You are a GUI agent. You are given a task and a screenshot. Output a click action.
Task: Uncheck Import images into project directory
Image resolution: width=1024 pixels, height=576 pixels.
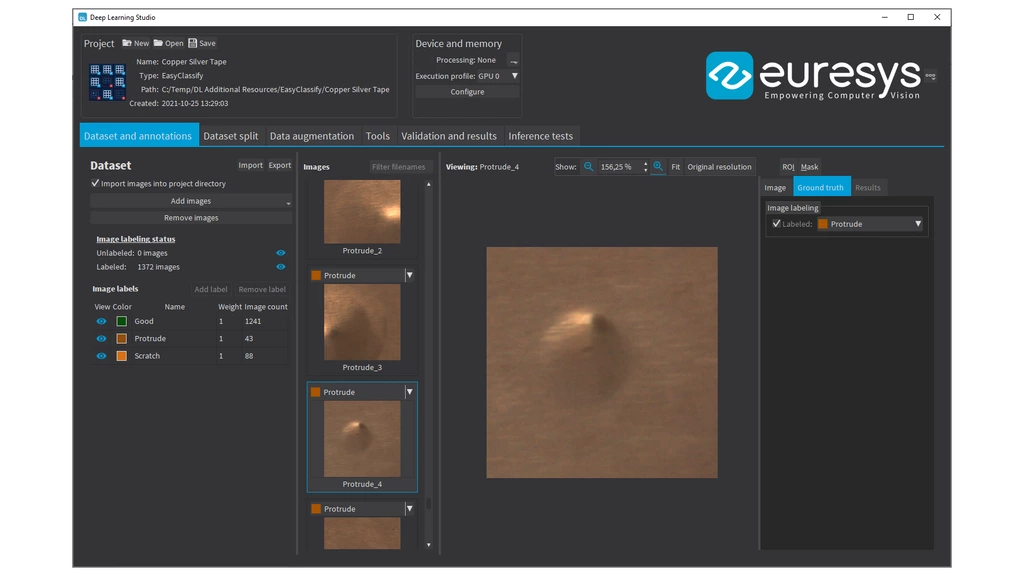95,184
